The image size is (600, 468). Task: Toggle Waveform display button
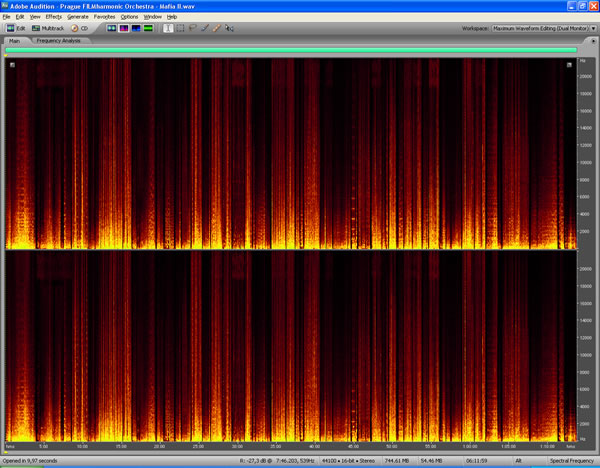(x=112, y=28)
